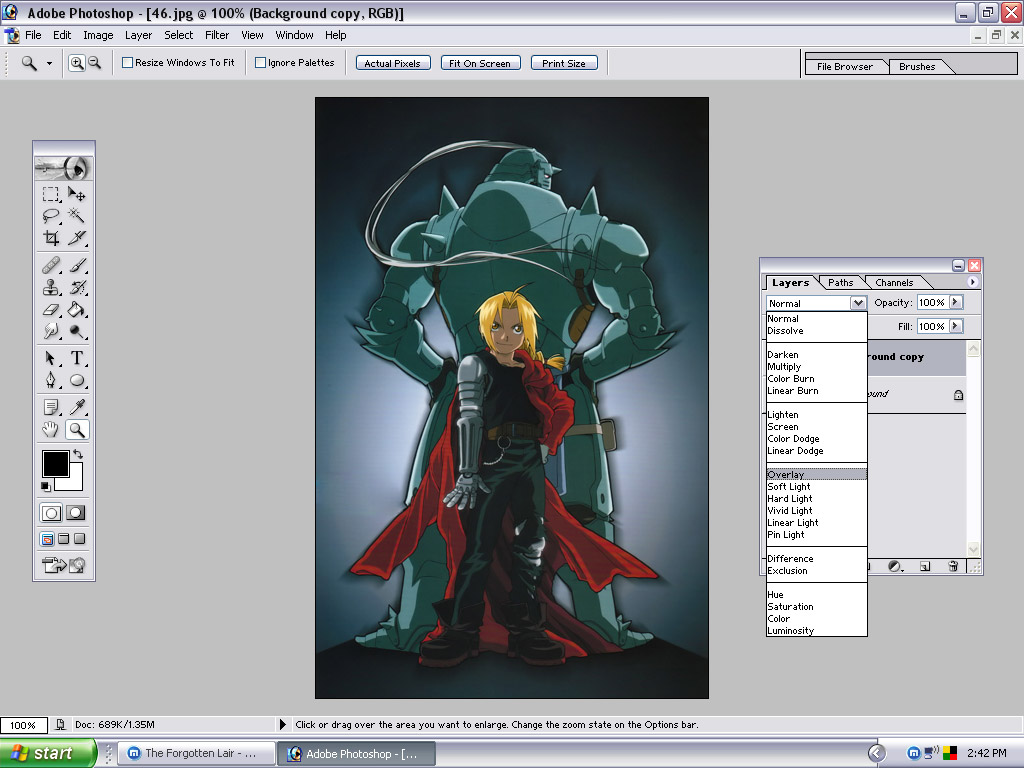The height and width of the screenshot is (768, 1024).
Task: Select the Type tool
Action: [x=76, y=358]
